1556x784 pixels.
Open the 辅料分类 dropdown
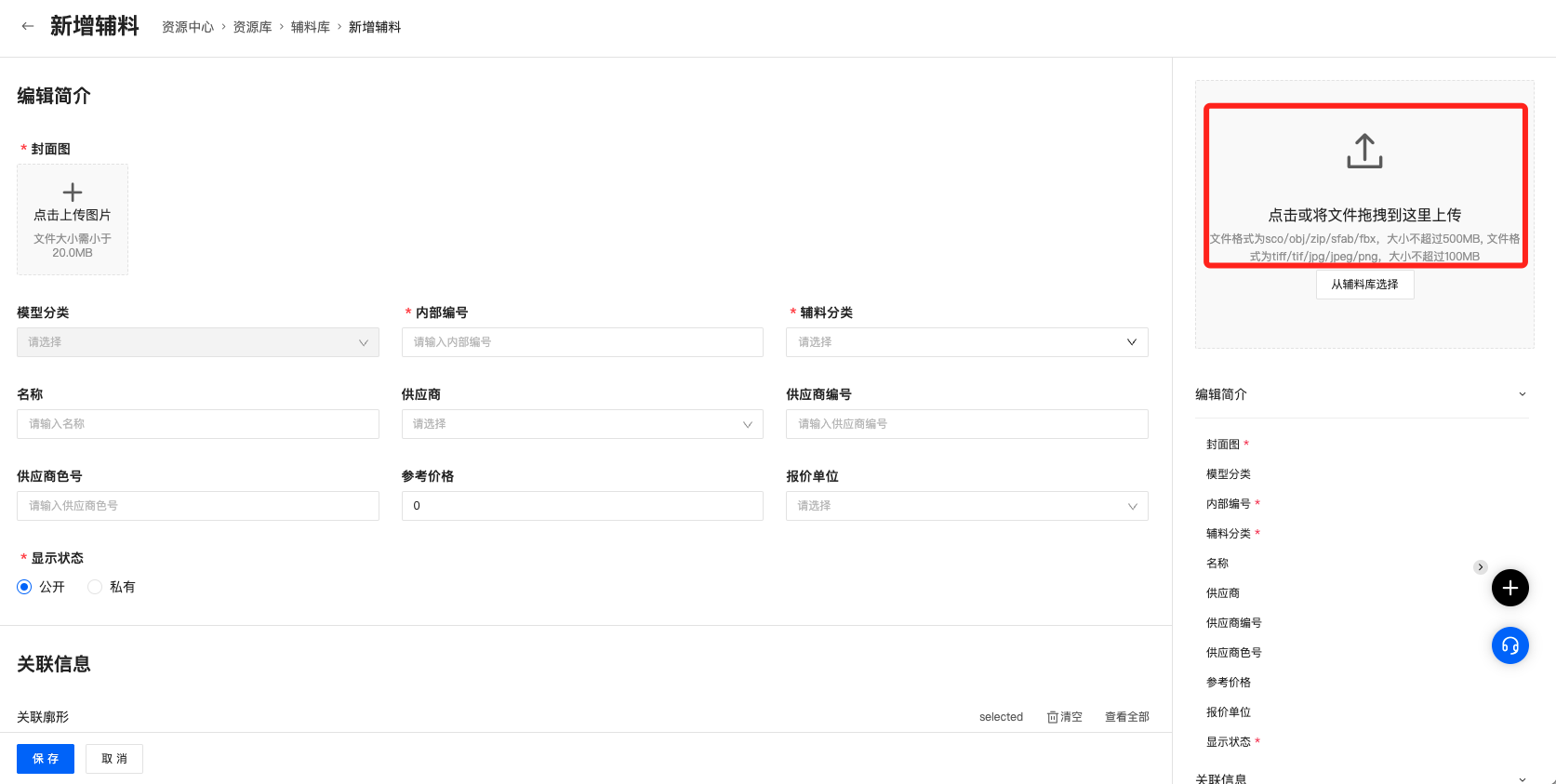966,342
